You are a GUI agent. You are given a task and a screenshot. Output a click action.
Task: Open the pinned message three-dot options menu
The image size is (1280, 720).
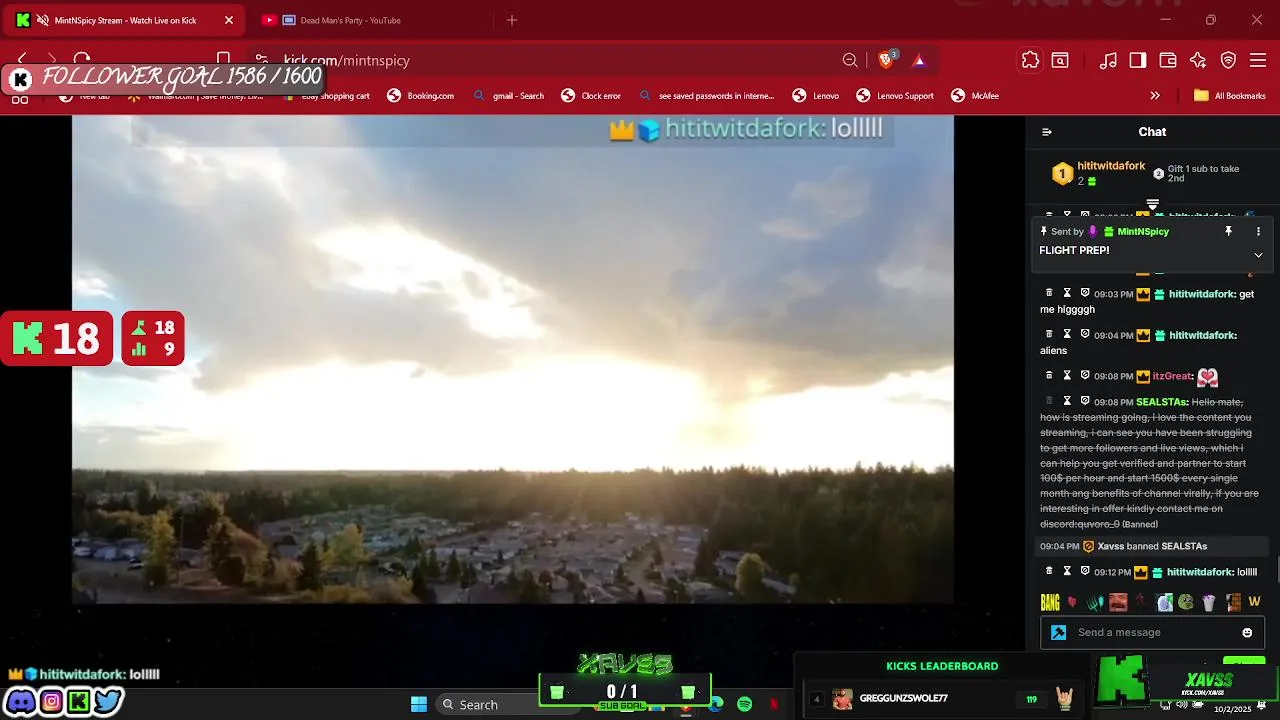(1258, 231)
